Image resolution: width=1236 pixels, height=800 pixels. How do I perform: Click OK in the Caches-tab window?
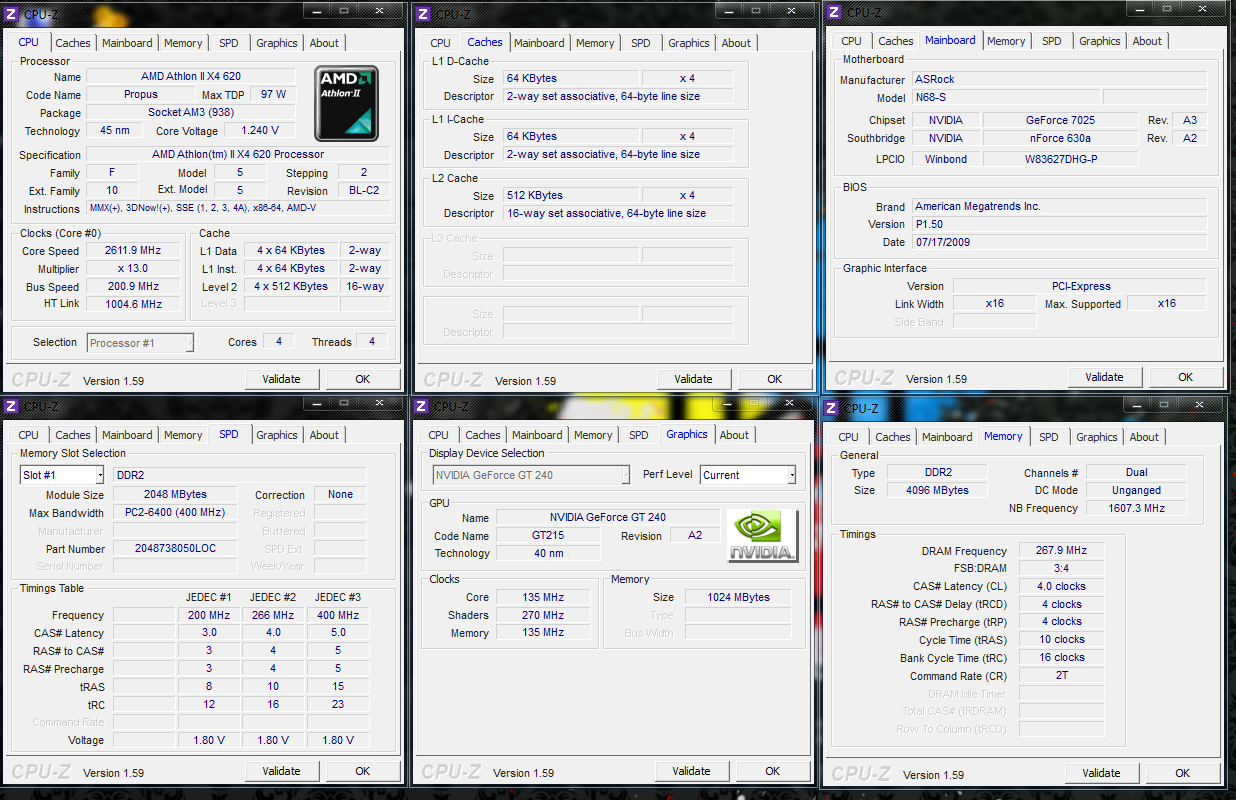point(774,379)
